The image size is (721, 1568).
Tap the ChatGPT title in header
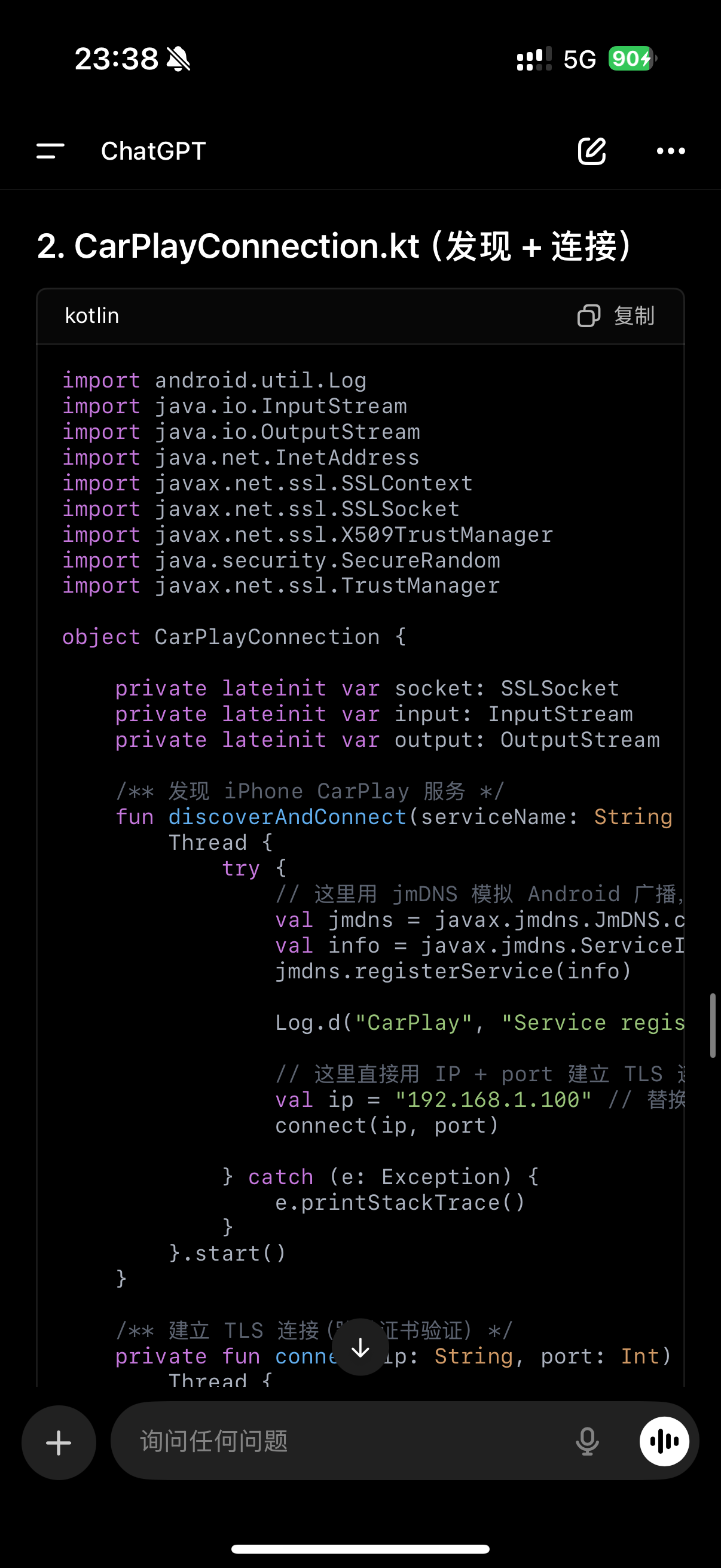click(153, 151)
